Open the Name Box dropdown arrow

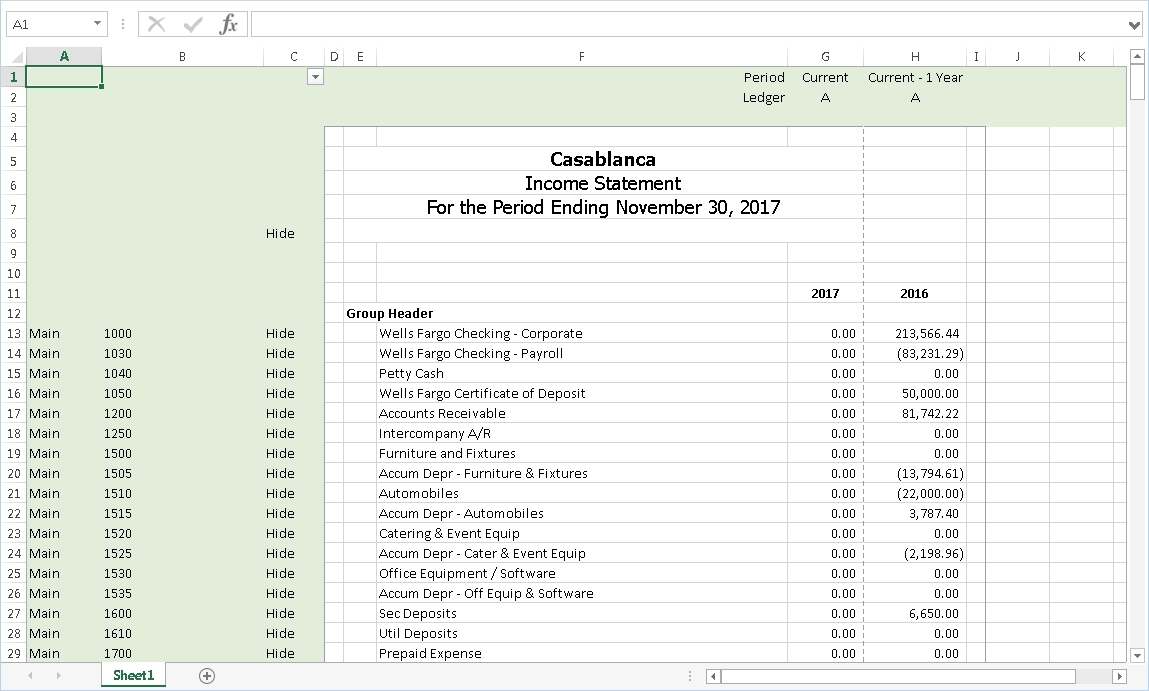click(95, 23)
